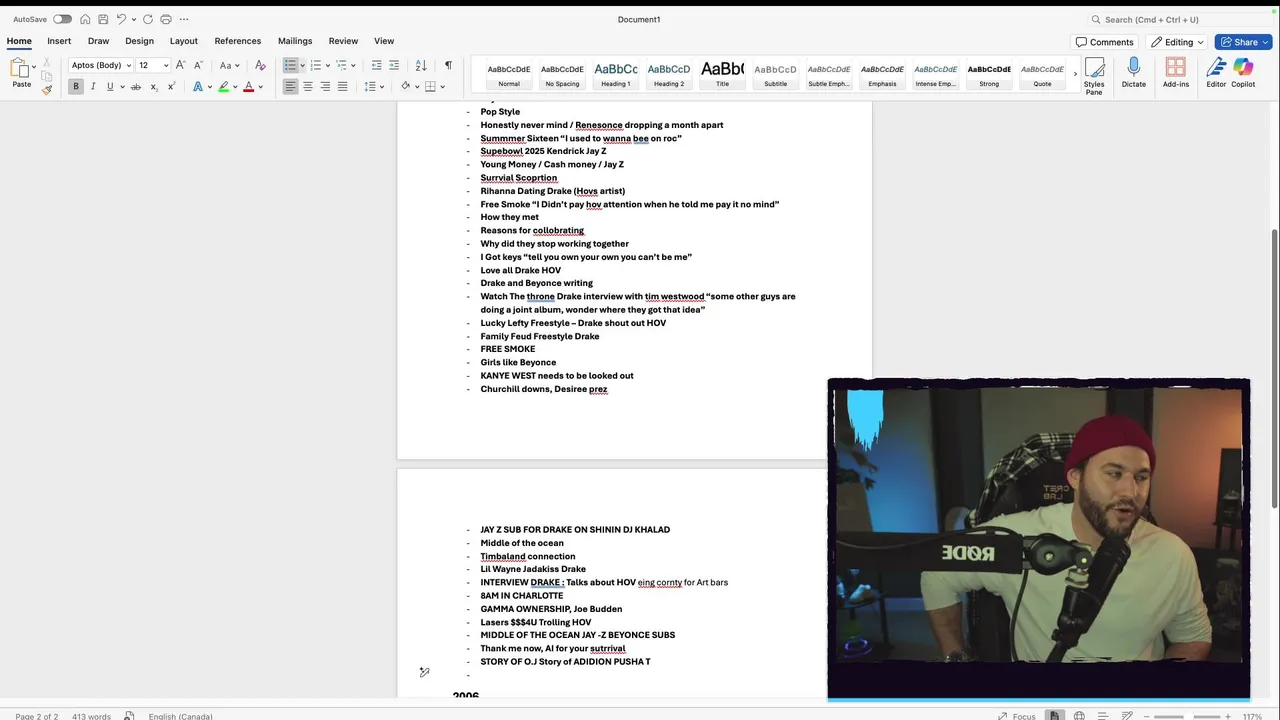Image resolution: width=1280 pixels, height=720 pixels.
Task: Toggle Subscript formatting
Action: point(154,87)
